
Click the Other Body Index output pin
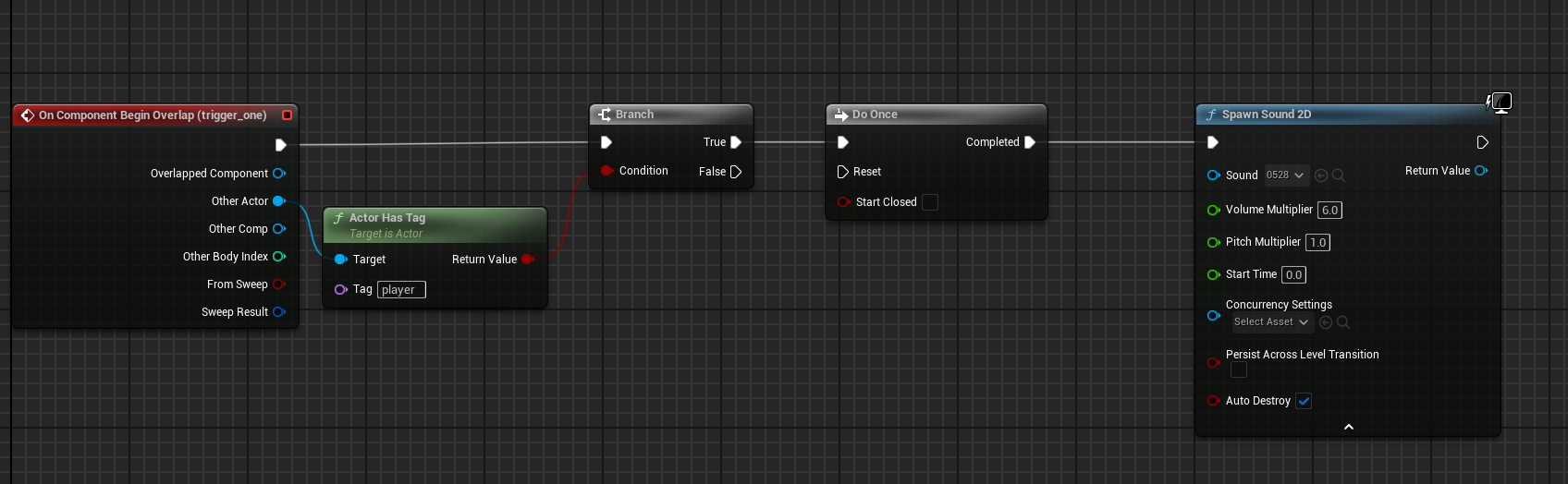(279, 256)
